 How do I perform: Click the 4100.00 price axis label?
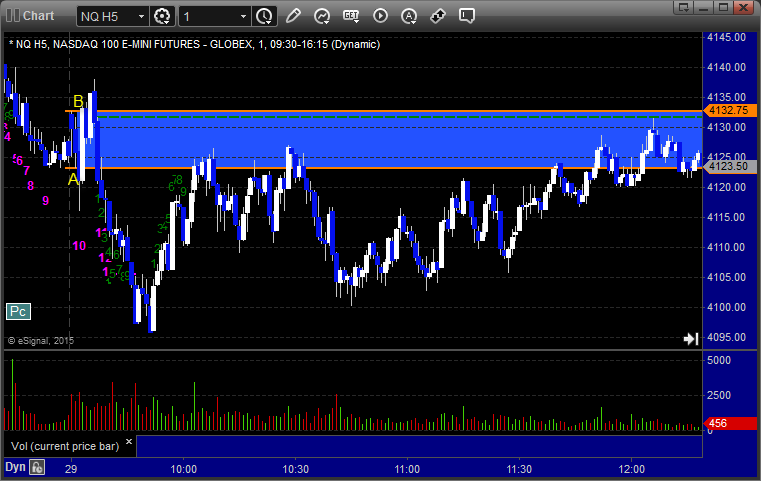(726, 307)
